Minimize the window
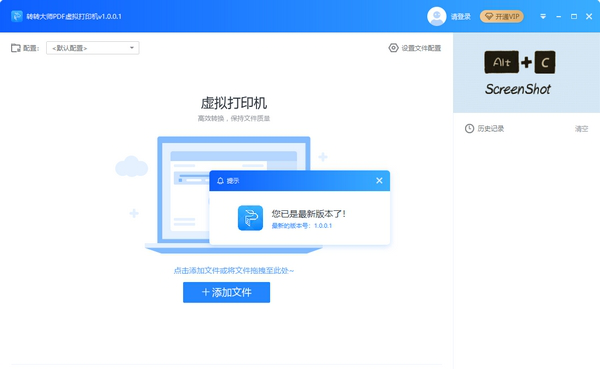The image size is (600, 383). pos(559,16)
